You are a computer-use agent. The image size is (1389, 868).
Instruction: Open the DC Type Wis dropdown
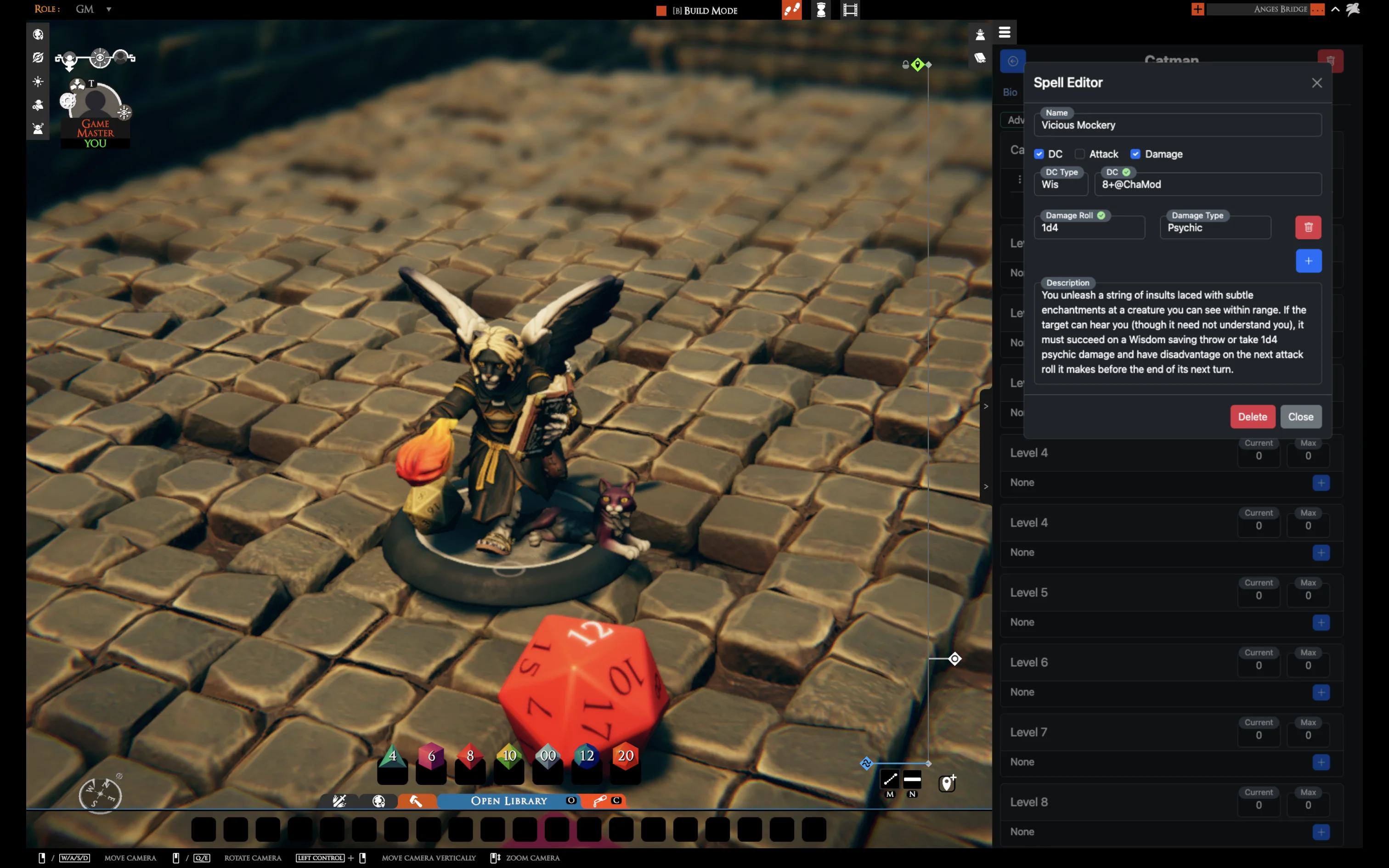point(1061,184)
